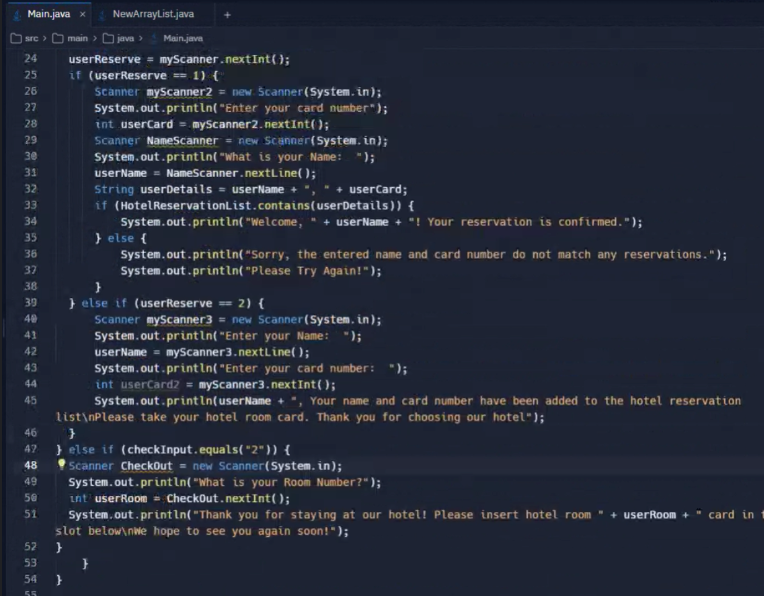
Task: Select the Main.java editor tab
Action: pyautogui.click(x=46, y=15)
